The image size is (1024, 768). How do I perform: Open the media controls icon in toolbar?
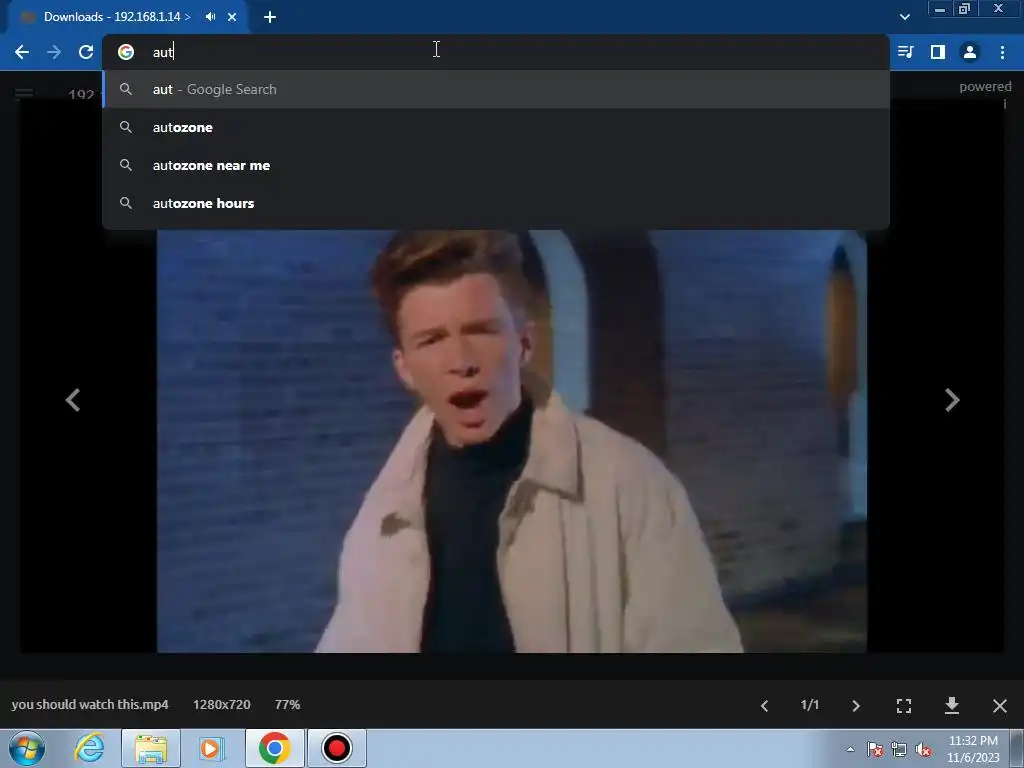[905, 52]
